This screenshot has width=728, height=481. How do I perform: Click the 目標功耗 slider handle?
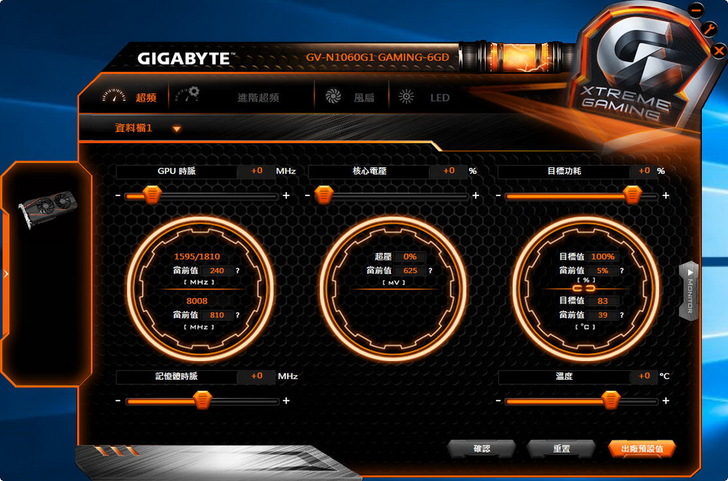click(x=632, y=195)
